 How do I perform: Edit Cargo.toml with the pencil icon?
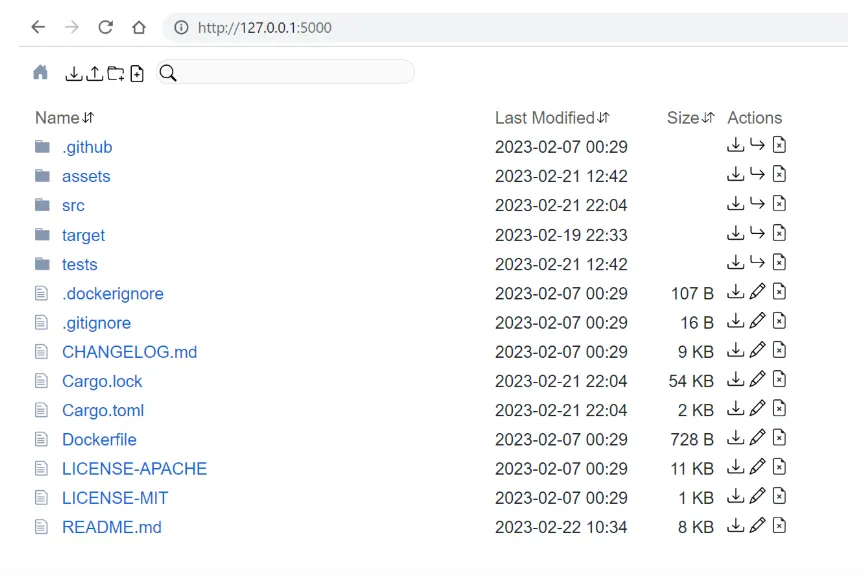tap(757, 409)
